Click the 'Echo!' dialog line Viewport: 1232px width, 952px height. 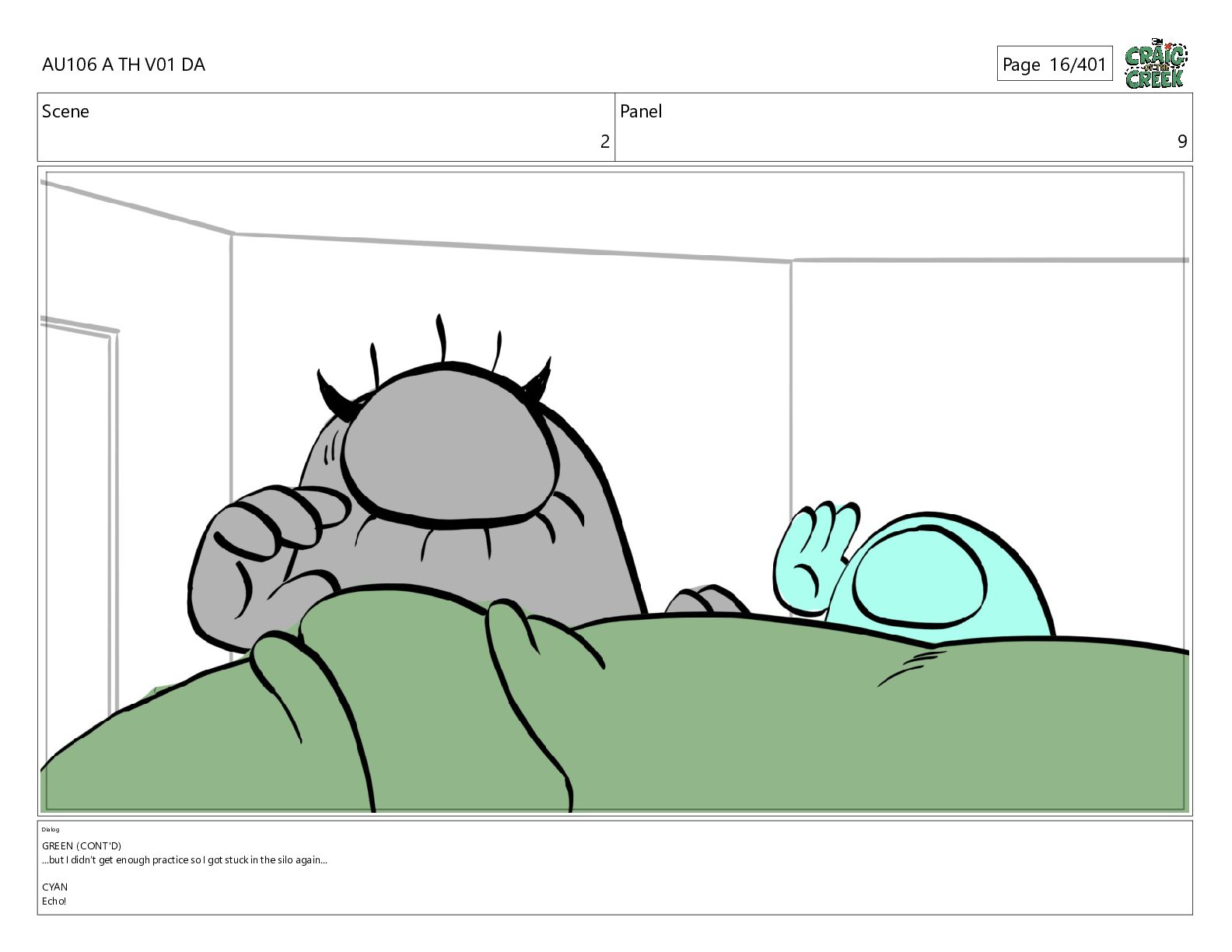(54, 901)
